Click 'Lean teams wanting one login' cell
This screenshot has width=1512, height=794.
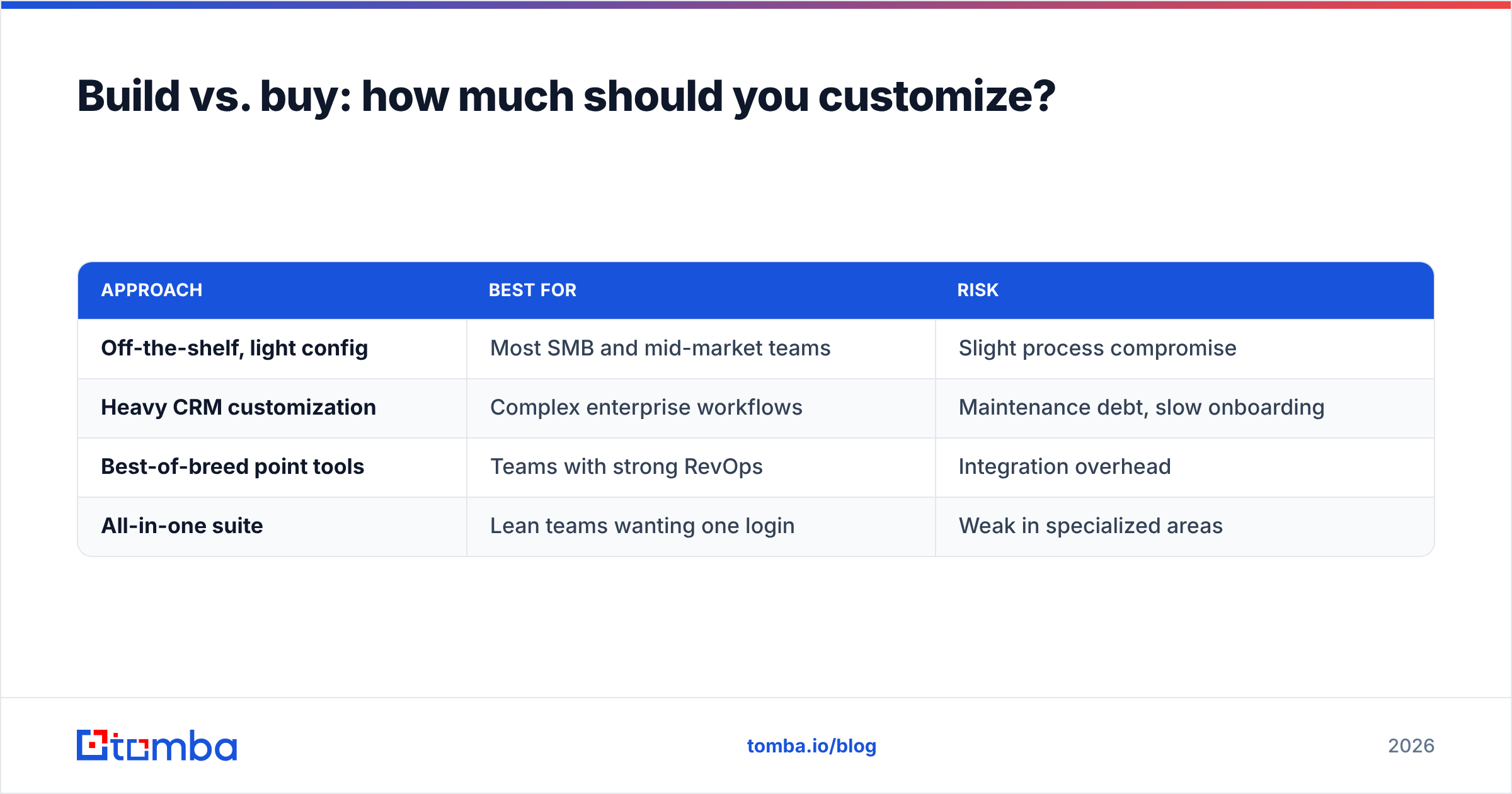pyautogui.click(x=701, y=526)
